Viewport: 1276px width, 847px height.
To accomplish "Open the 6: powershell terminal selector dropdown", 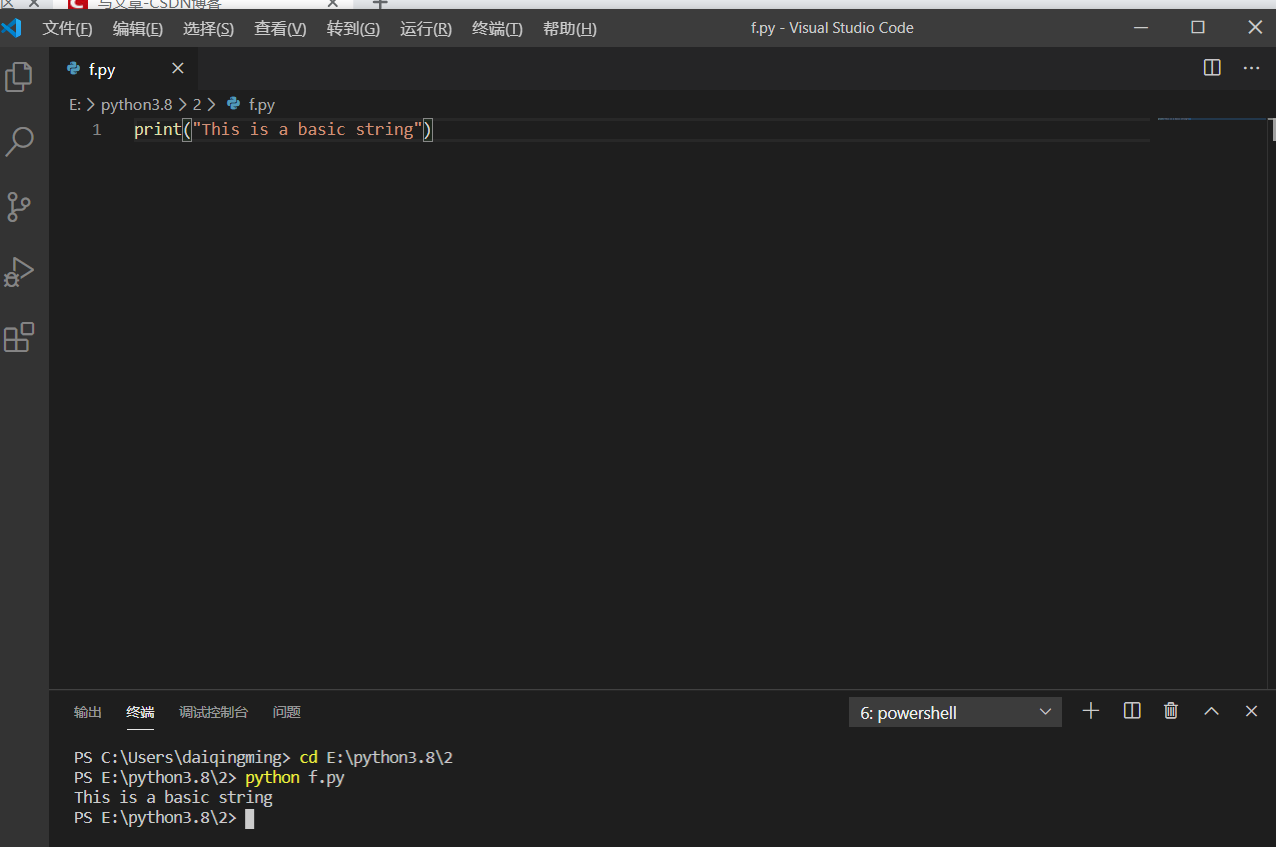I will tap(955, 712).
